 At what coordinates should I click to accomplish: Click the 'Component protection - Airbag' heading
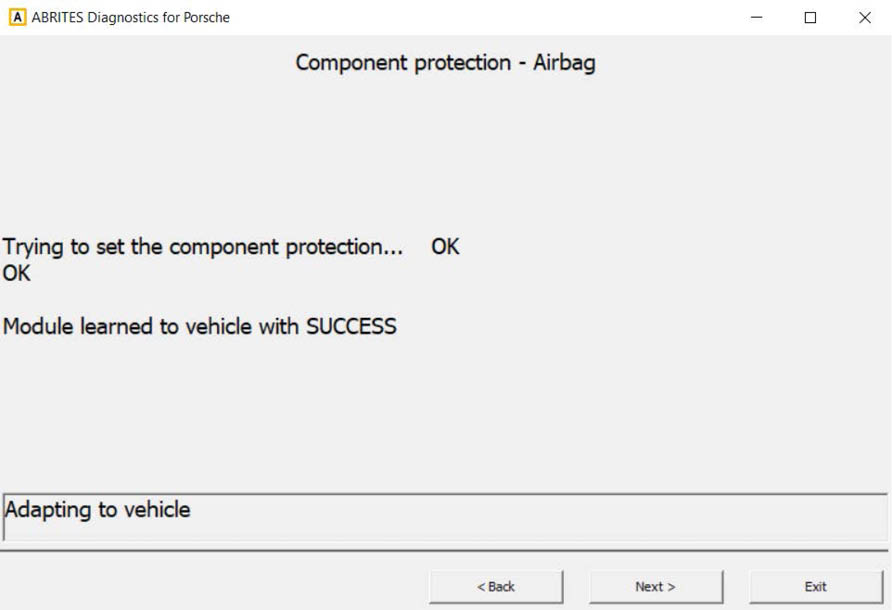coord(445,63)
